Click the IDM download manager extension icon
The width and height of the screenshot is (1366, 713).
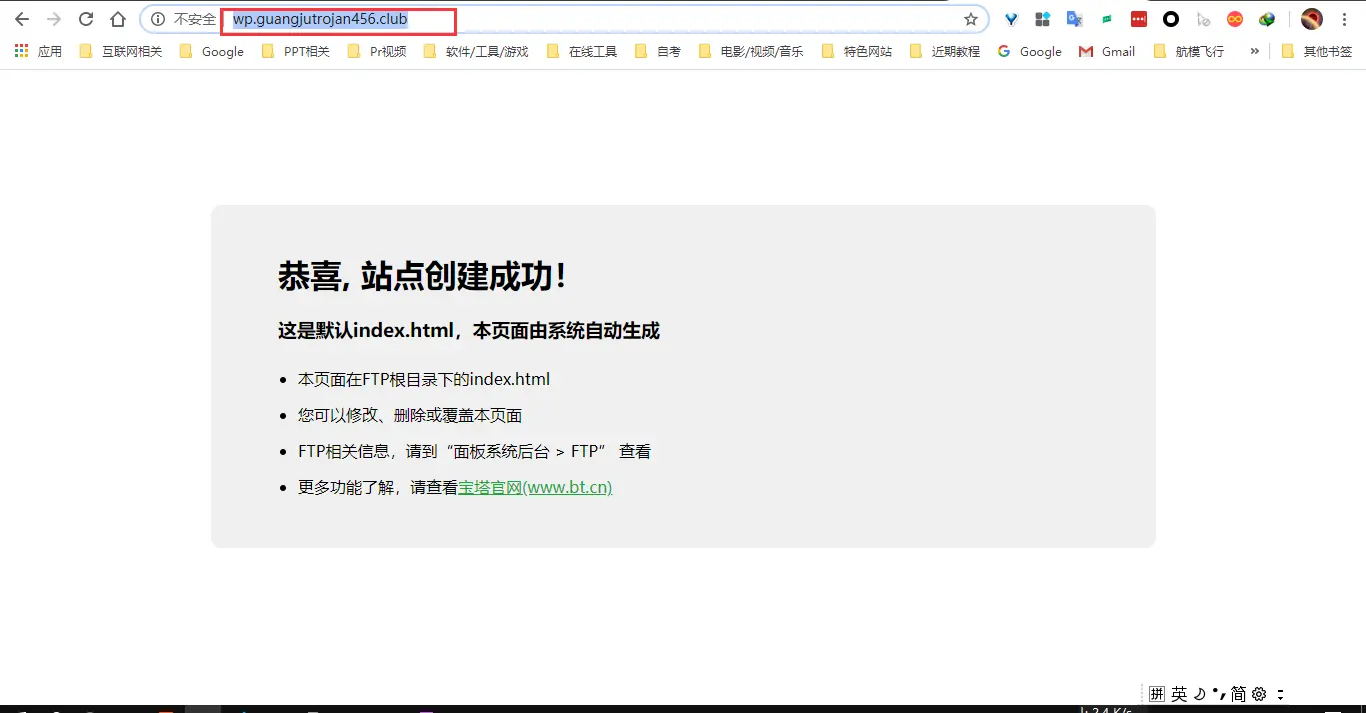[1266, 18]
